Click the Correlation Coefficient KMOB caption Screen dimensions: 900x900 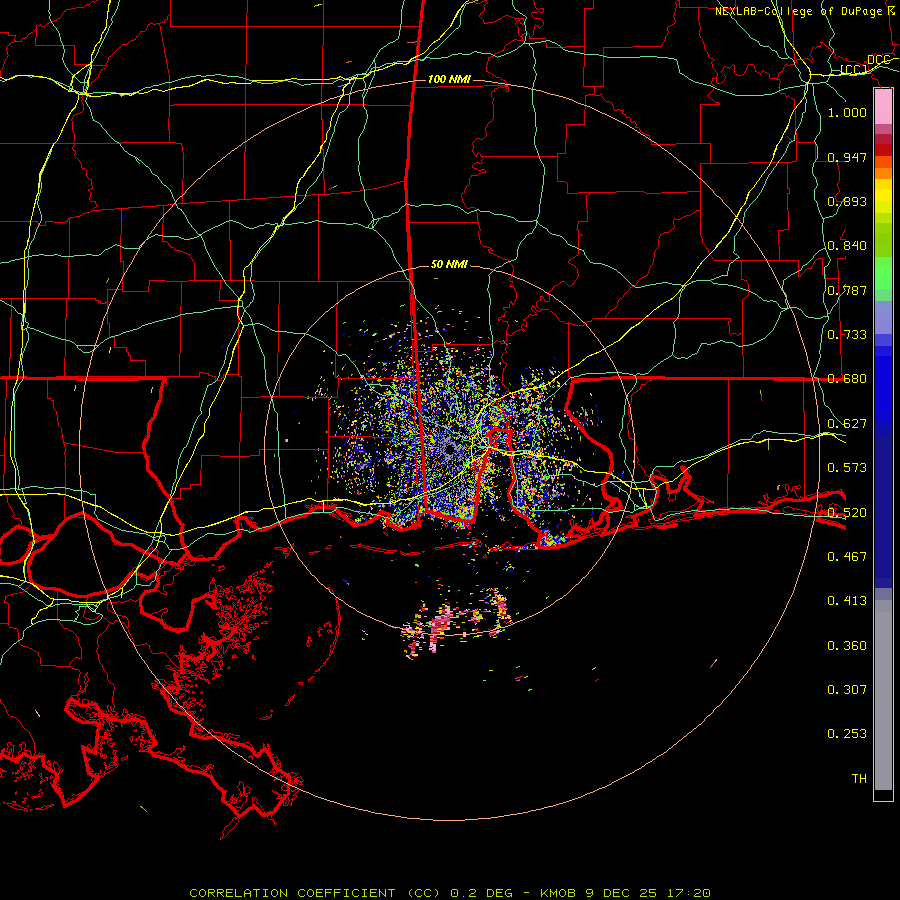point(450,893)
